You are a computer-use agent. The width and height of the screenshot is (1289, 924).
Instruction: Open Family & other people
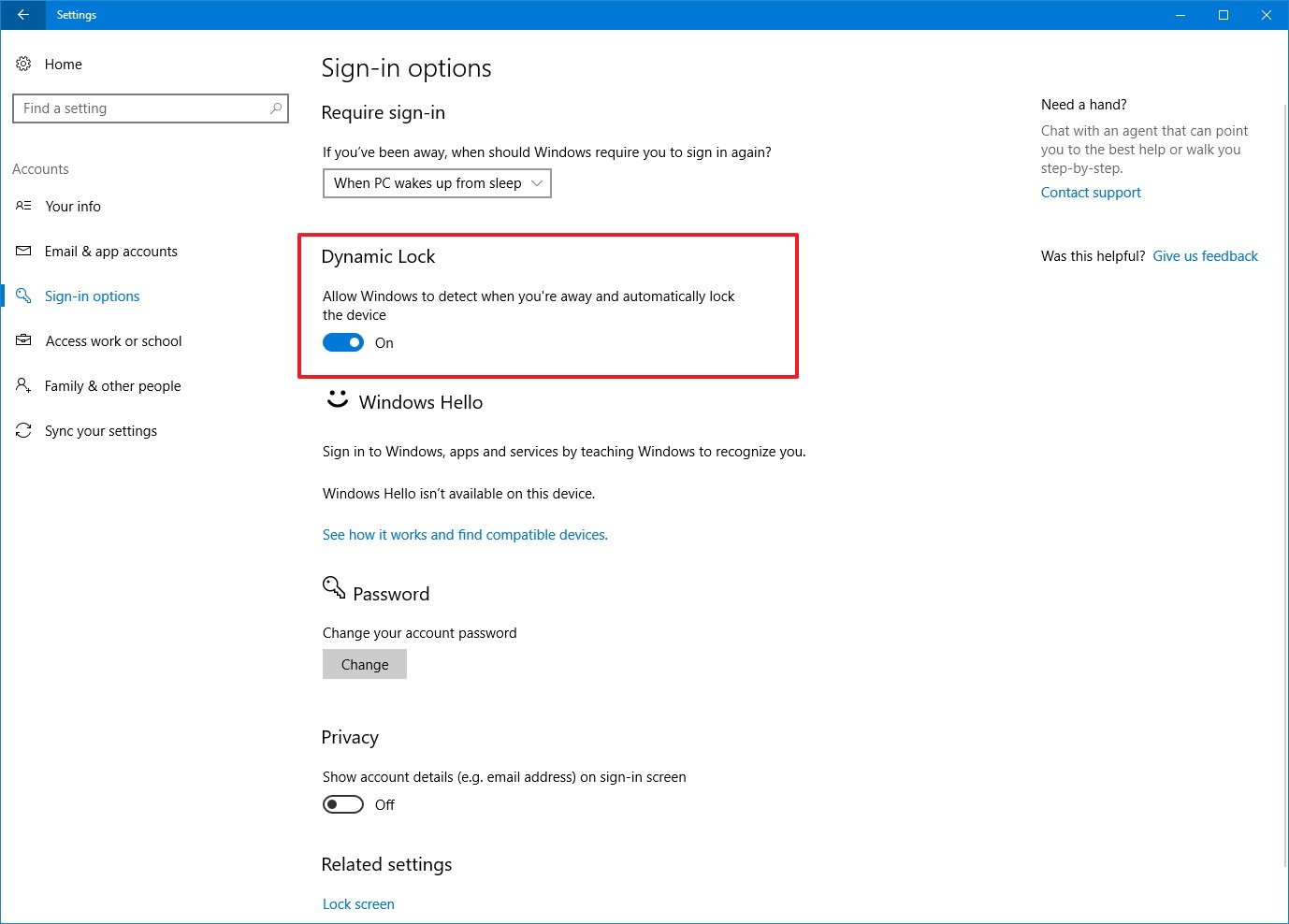tap(113, 385)
